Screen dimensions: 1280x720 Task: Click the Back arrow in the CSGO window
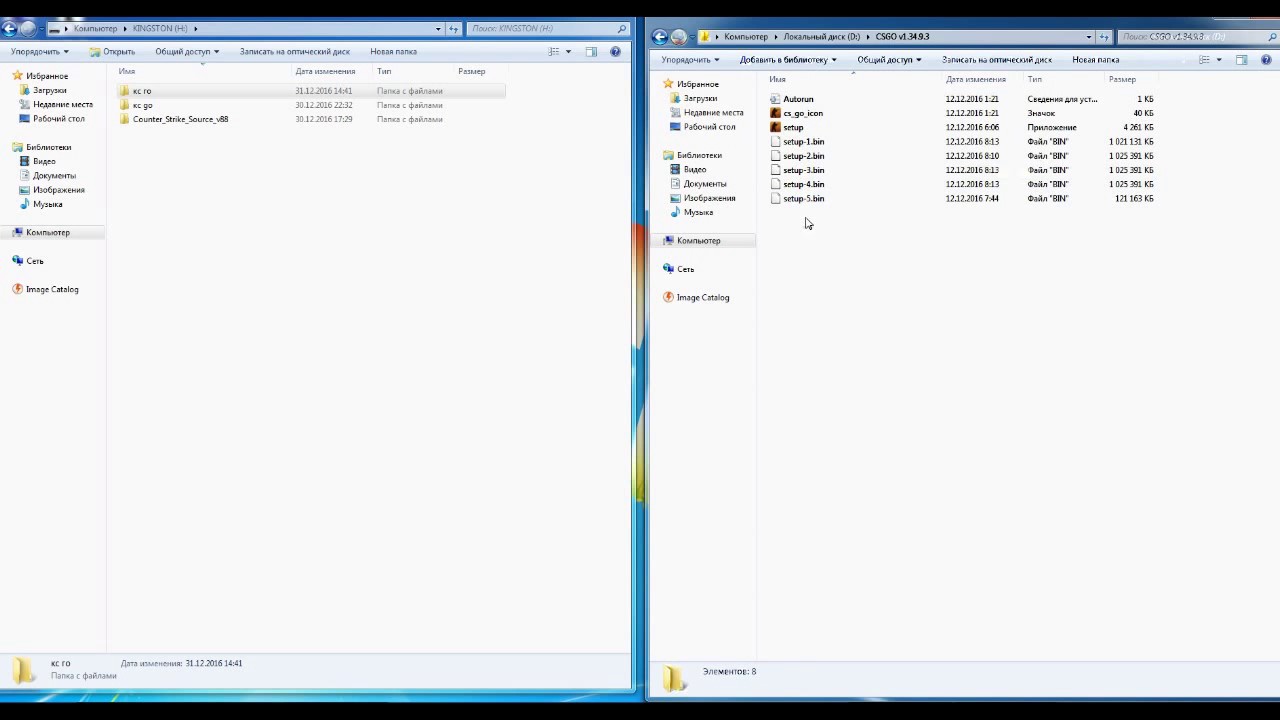coord(659,37)
